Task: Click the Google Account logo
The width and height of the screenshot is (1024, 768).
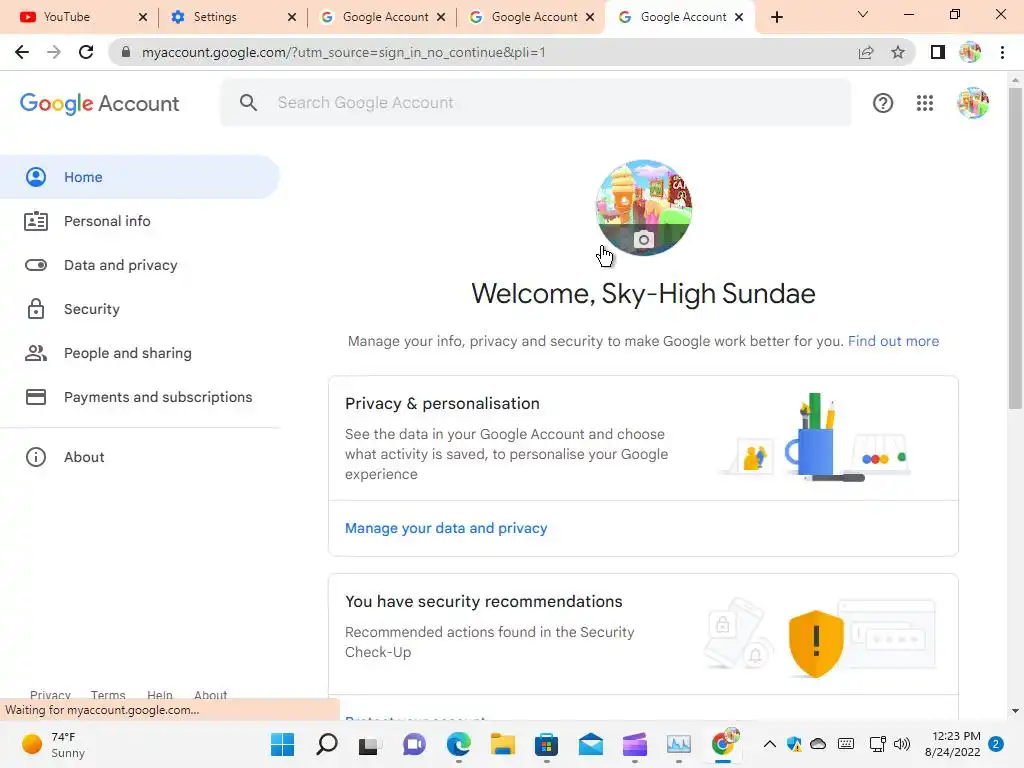Action: [99, 103]
